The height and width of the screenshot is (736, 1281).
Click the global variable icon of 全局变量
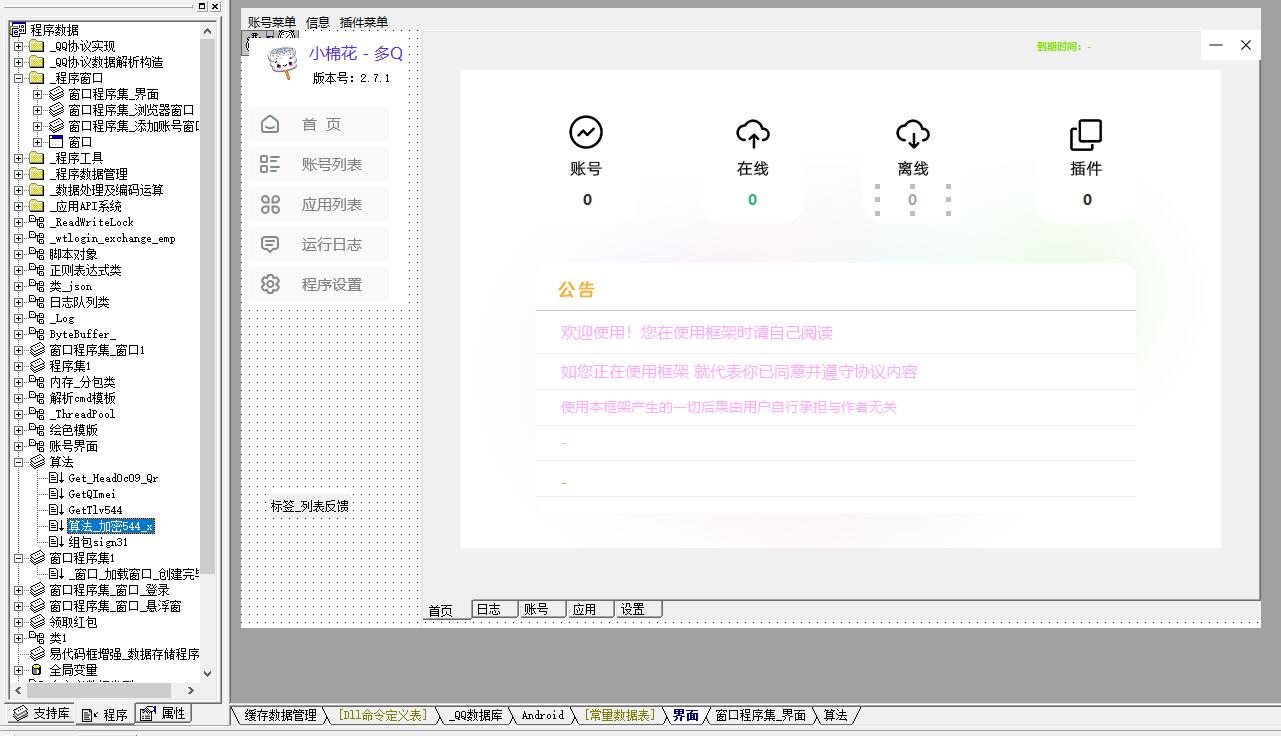37,670
